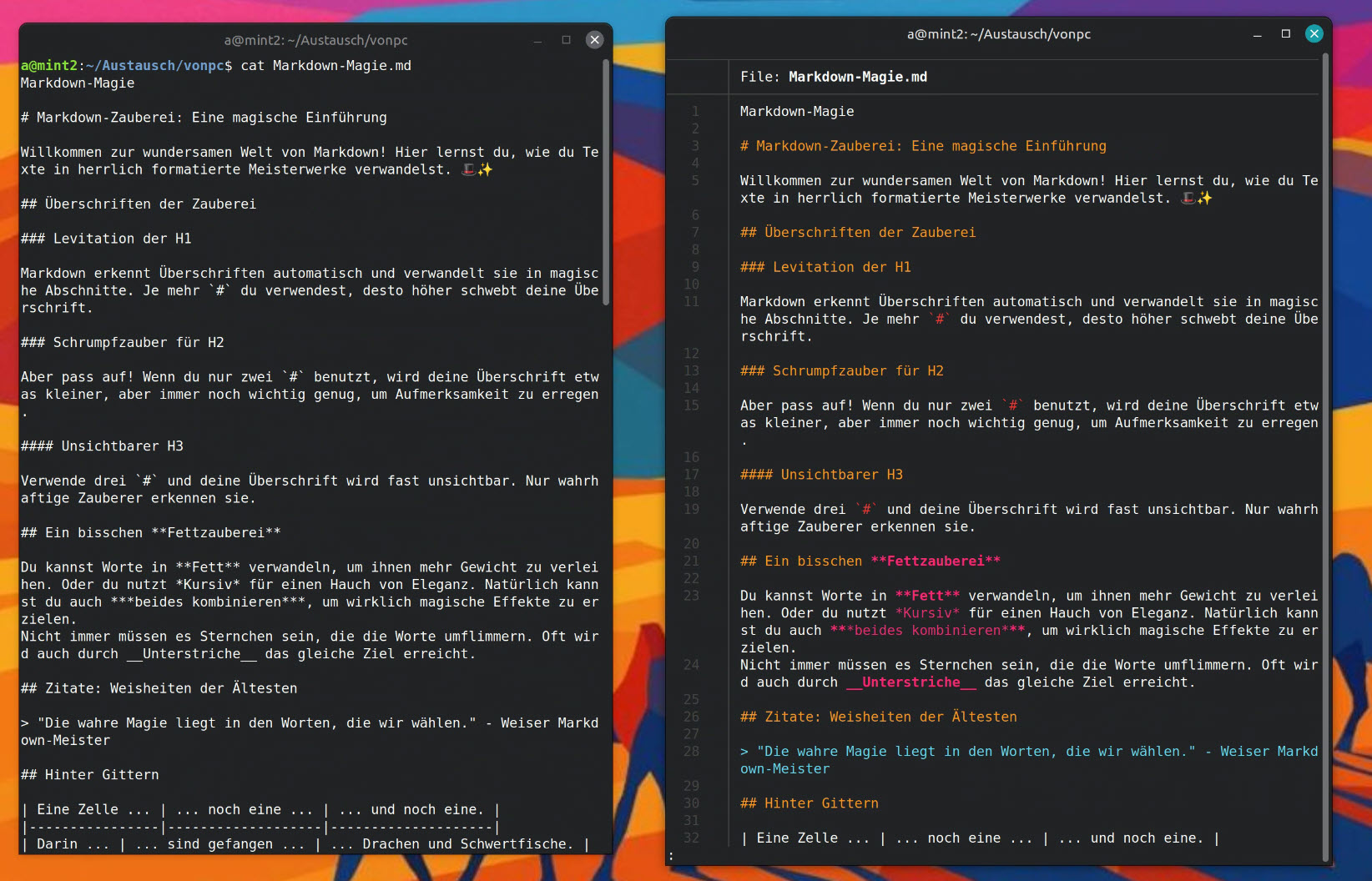The image size is (1372, 881).
Task: Click the orange '## Hinter Gittern' heading
Action: 809,803
